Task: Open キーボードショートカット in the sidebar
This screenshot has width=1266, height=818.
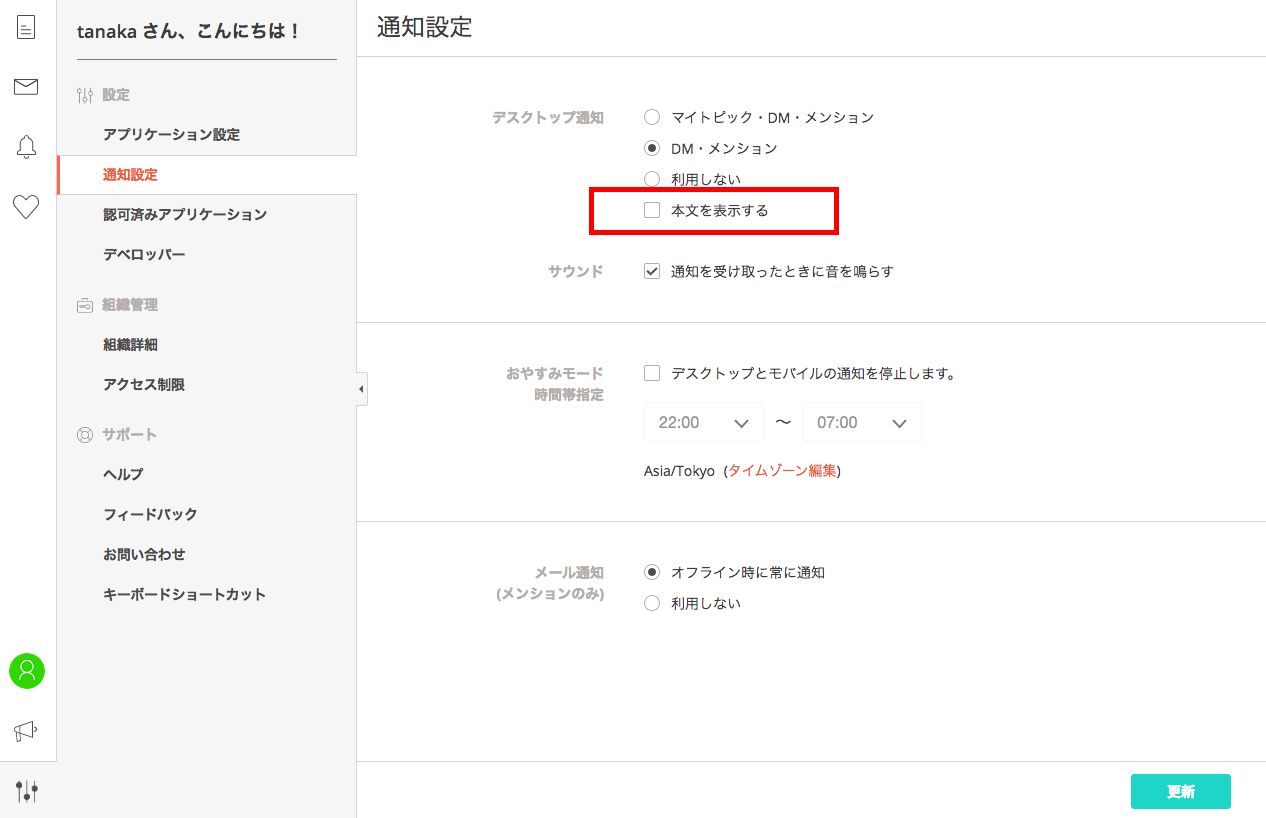Action: point(184,594)
